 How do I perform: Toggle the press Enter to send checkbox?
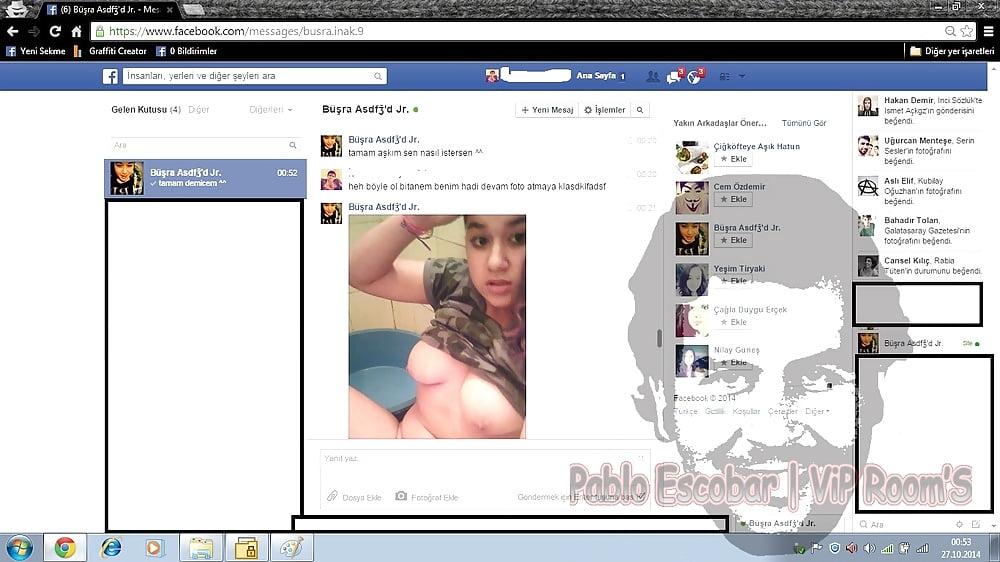point(640,496)
